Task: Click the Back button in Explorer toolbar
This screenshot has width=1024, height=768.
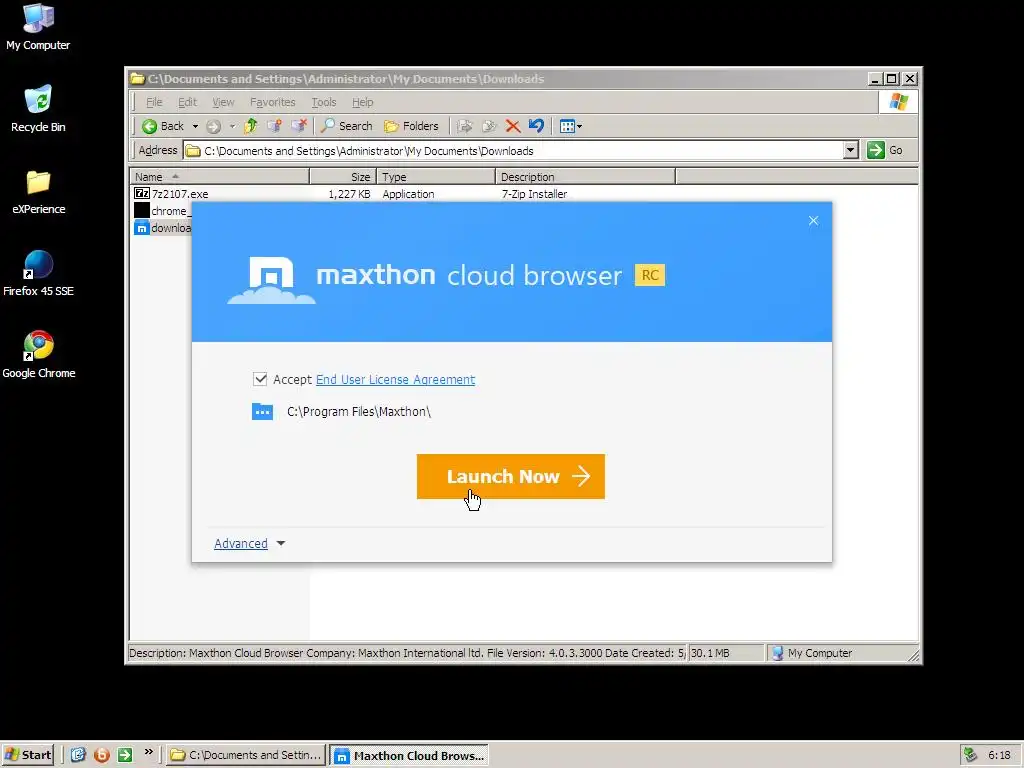Action: point(163,126)
